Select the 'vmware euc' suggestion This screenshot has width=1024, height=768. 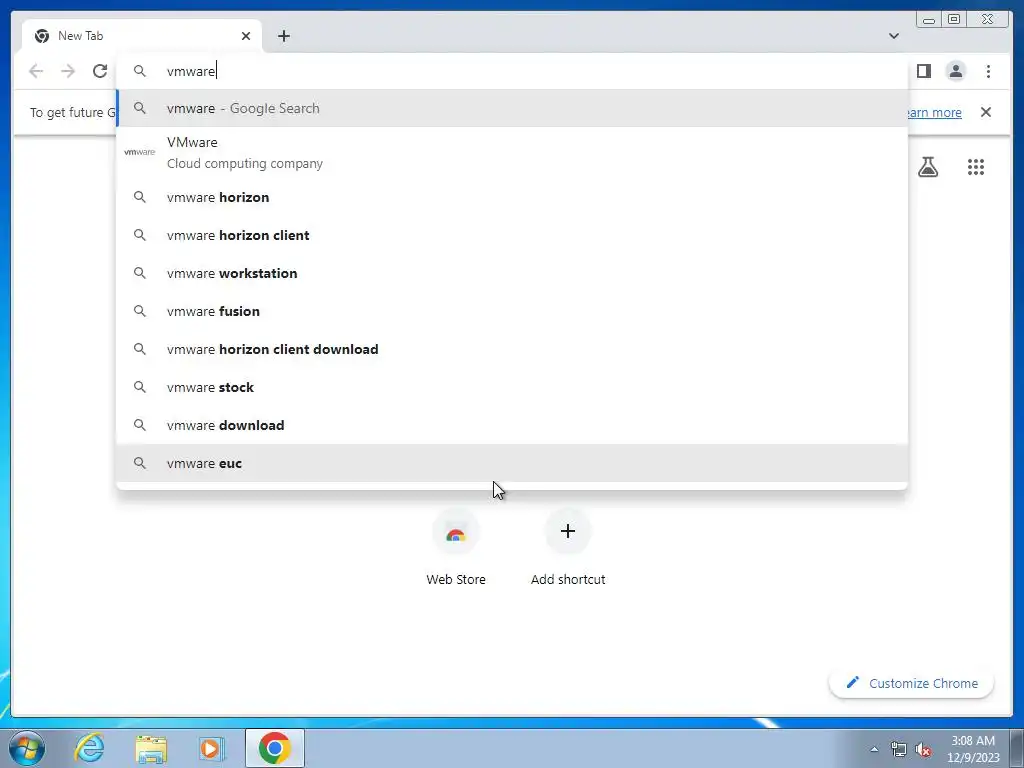[x=512, y=463]
